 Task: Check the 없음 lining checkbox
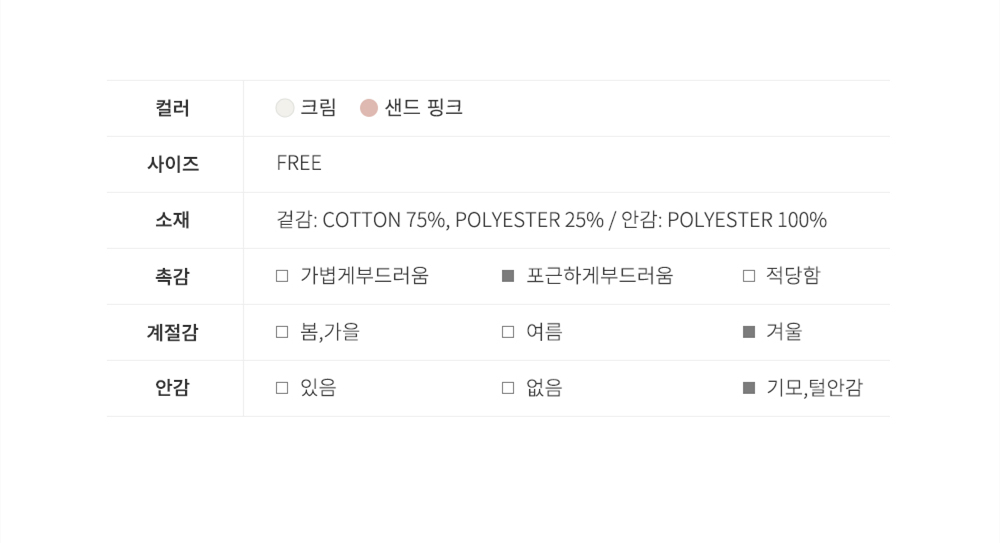point(508,388)
